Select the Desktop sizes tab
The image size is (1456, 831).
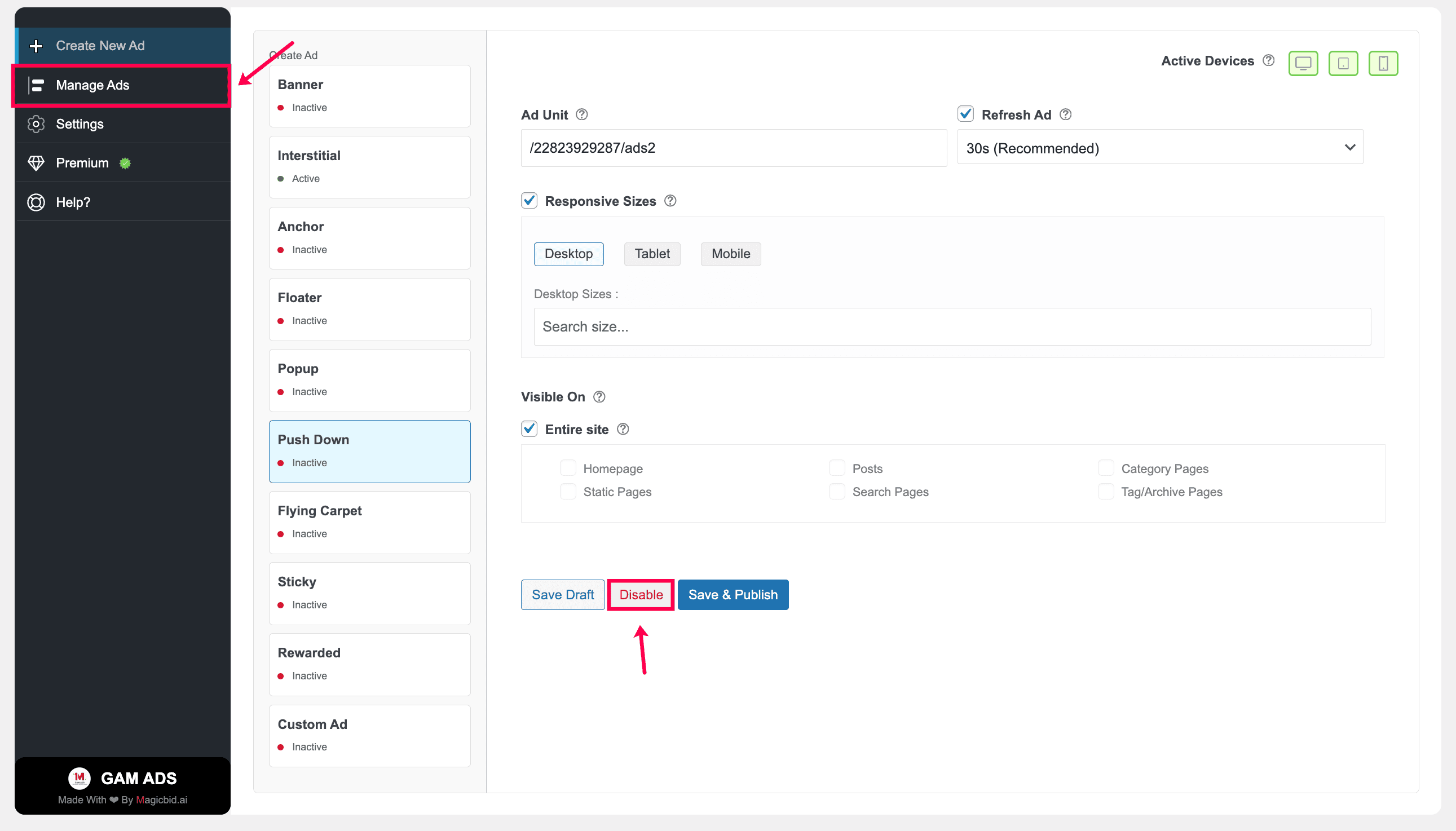click(568, 254)
